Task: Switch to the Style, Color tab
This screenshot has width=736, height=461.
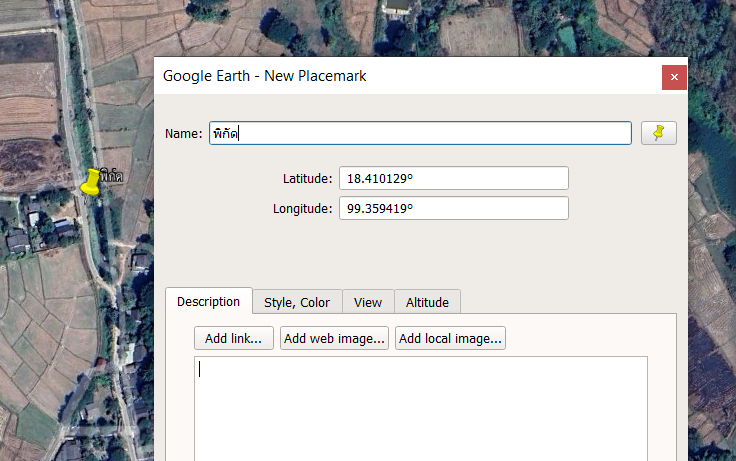Action: [x=296, y=302]
